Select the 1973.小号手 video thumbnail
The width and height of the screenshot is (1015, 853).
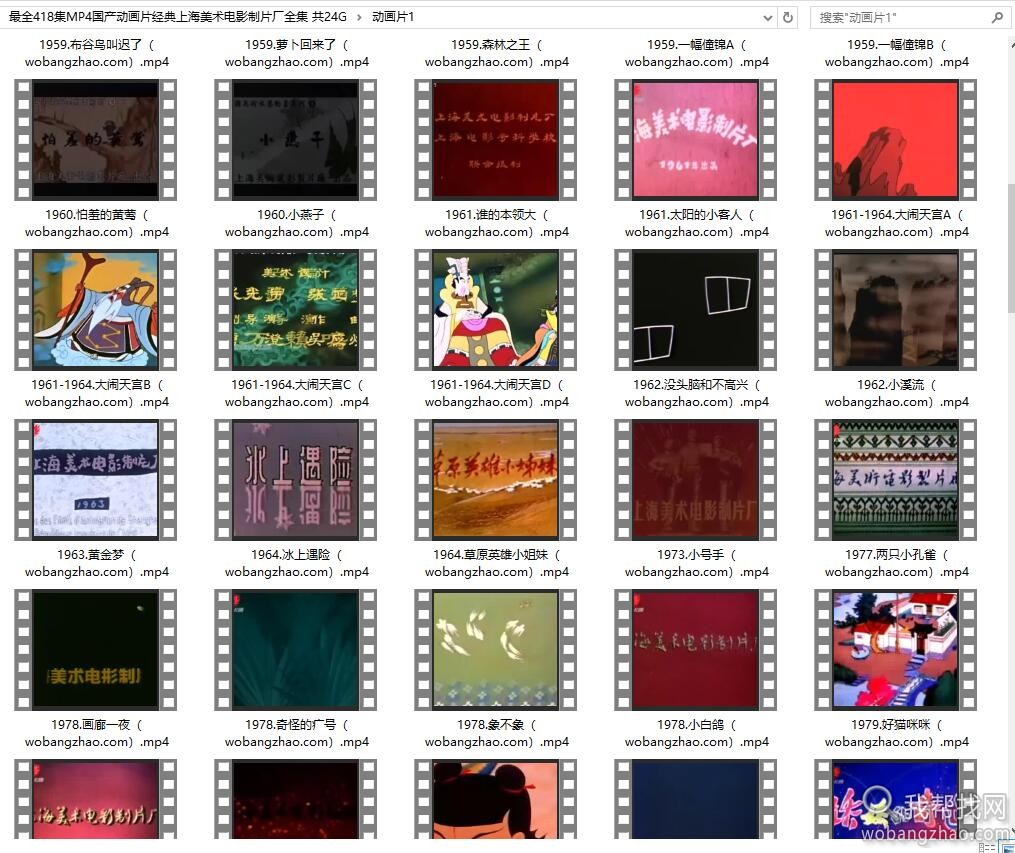pyautogui.click(x=696, y=480)
